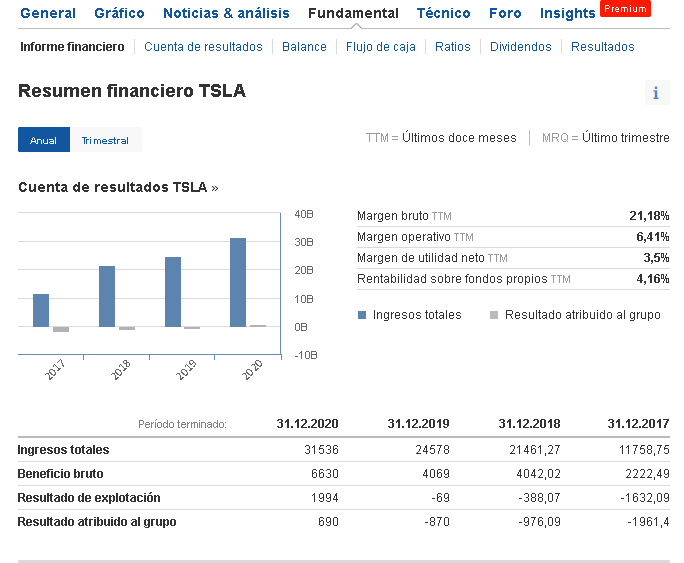Click the 6630 gross profit cell
The height and width of the screenshot is (563, 684).
[x=325, y=474]
